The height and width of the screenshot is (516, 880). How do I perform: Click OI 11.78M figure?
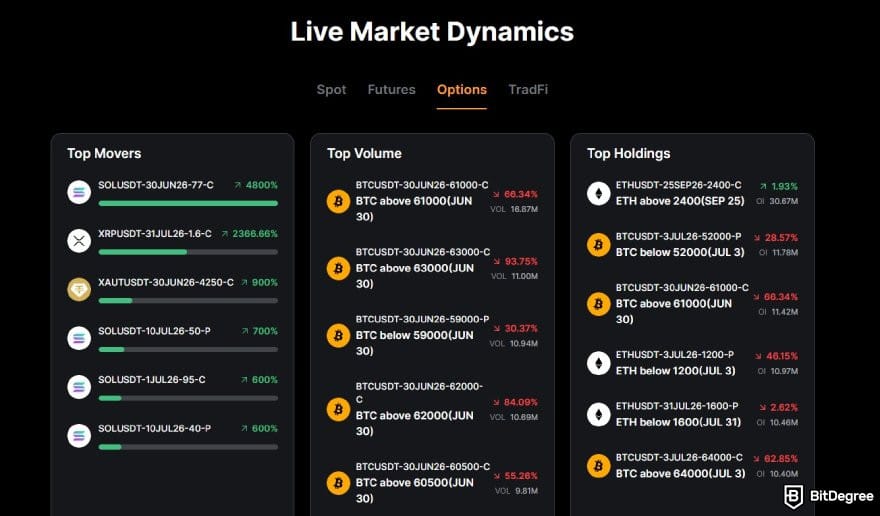coord(778,253)
